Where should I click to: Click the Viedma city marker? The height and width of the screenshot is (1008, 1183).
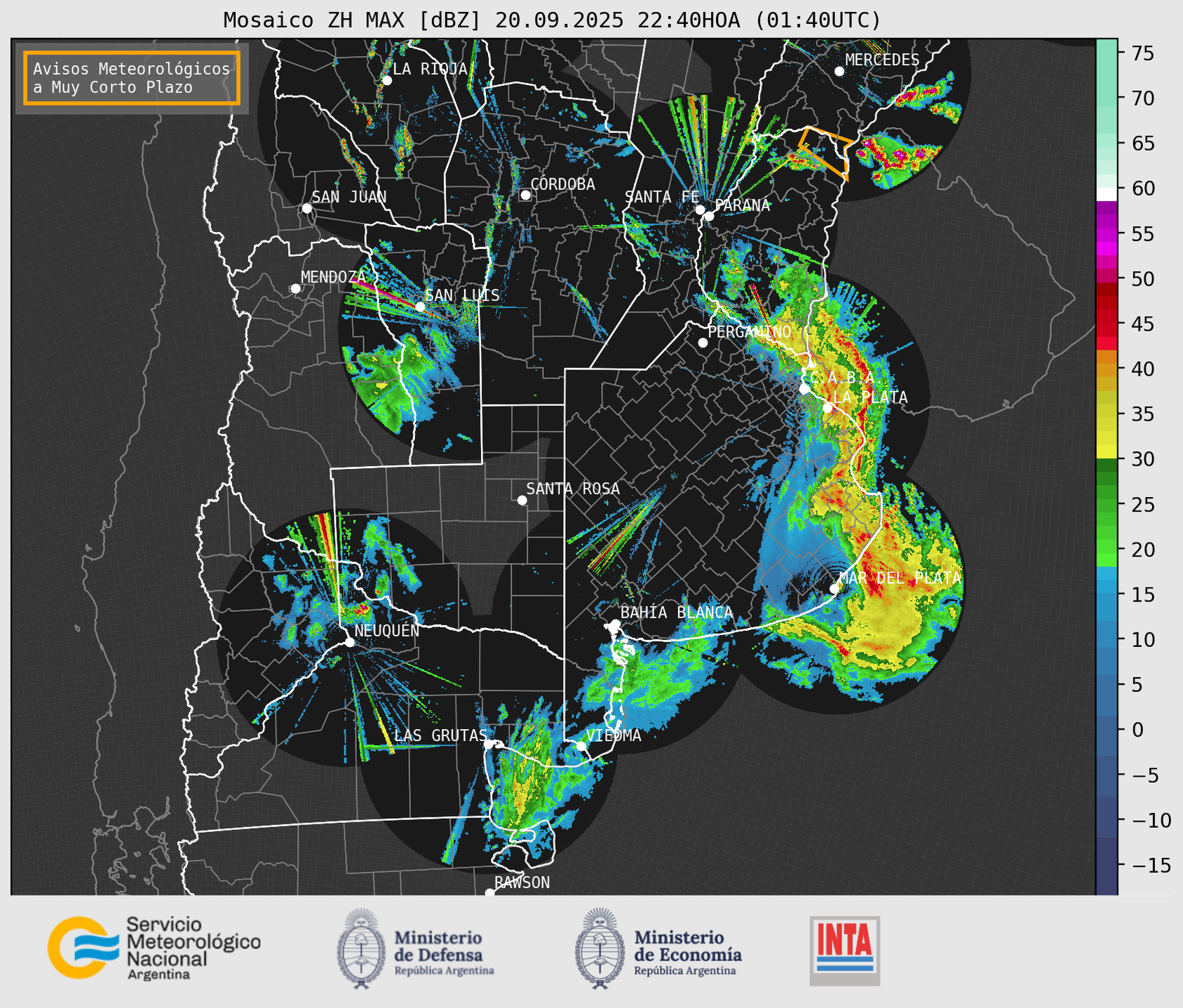click(581, 746)
